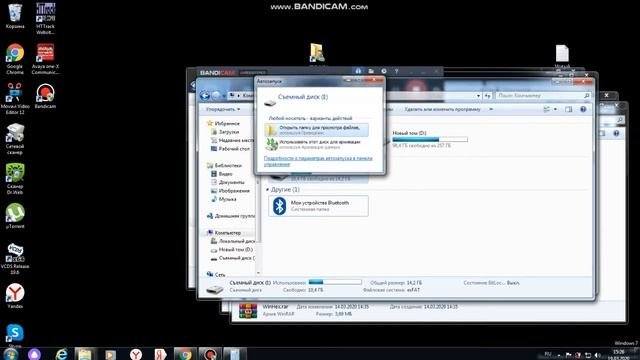This screenshot has height=360, width=640.
Task: Select Desktop in the navigation pane
Action: [x=231, y=149]
